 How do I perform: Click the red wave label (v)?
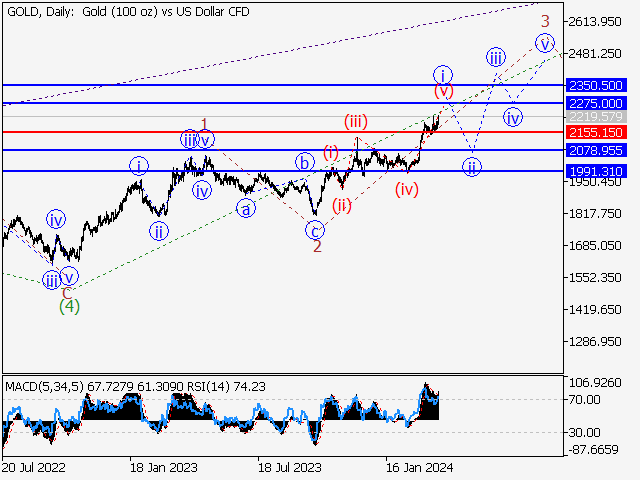point(444,90)
